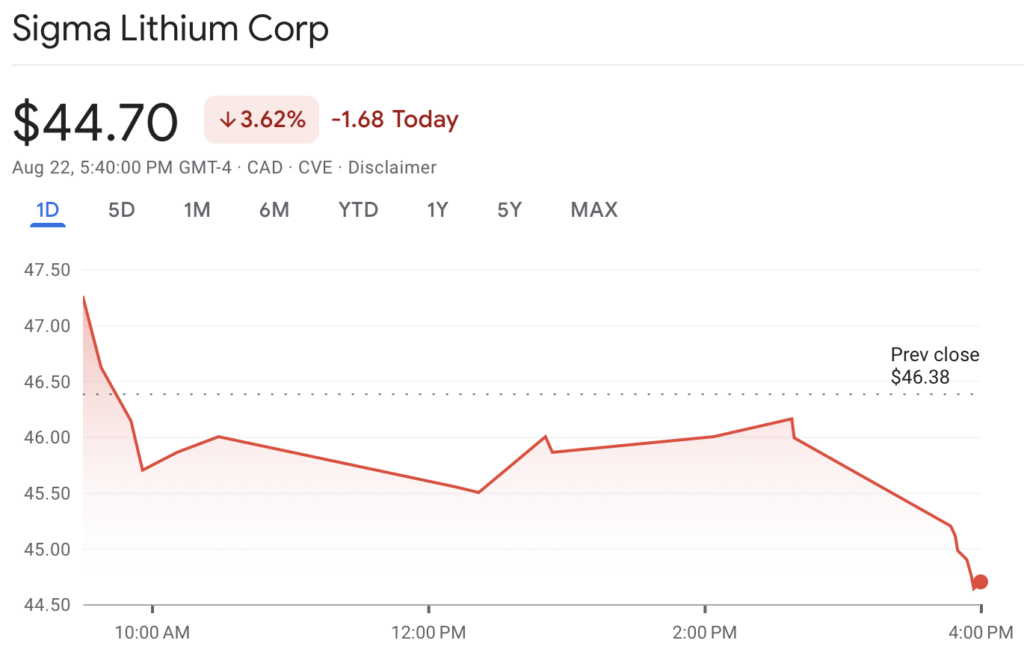Select the YTD range tab

click(x=358, y=210)
